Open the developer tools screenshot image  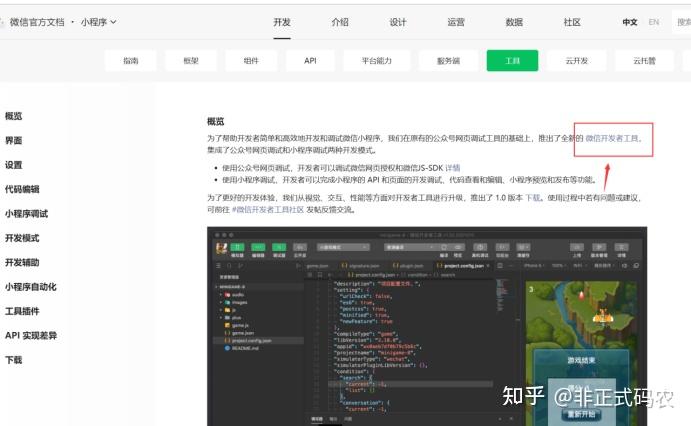(427, 326)
